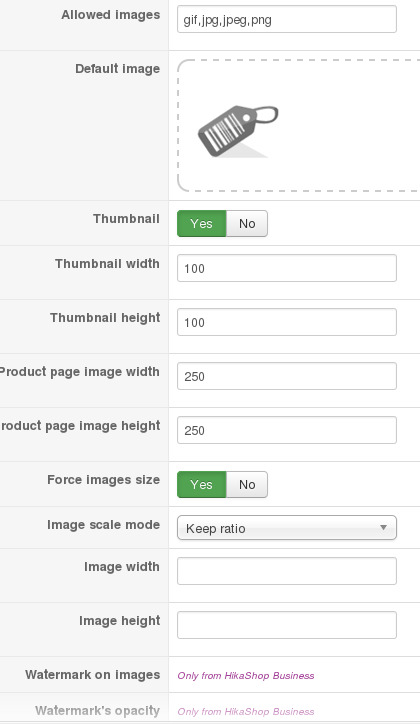Click the barcode price tag default image

point(238,132)
